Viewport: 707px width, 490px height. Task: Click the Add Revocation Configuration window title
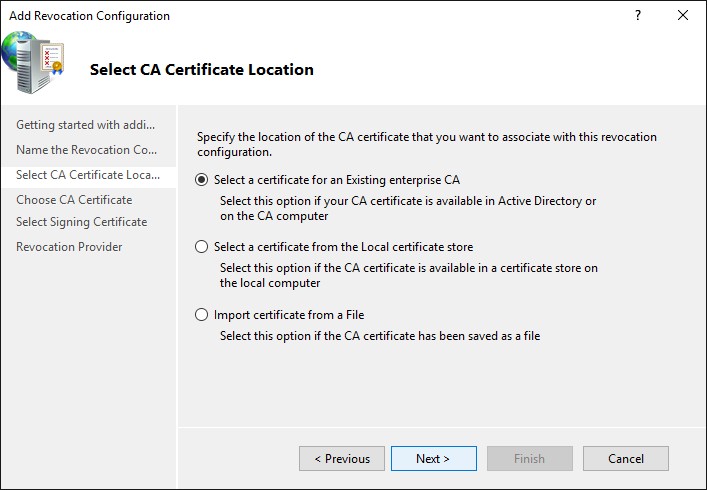[x=89, y=16]
